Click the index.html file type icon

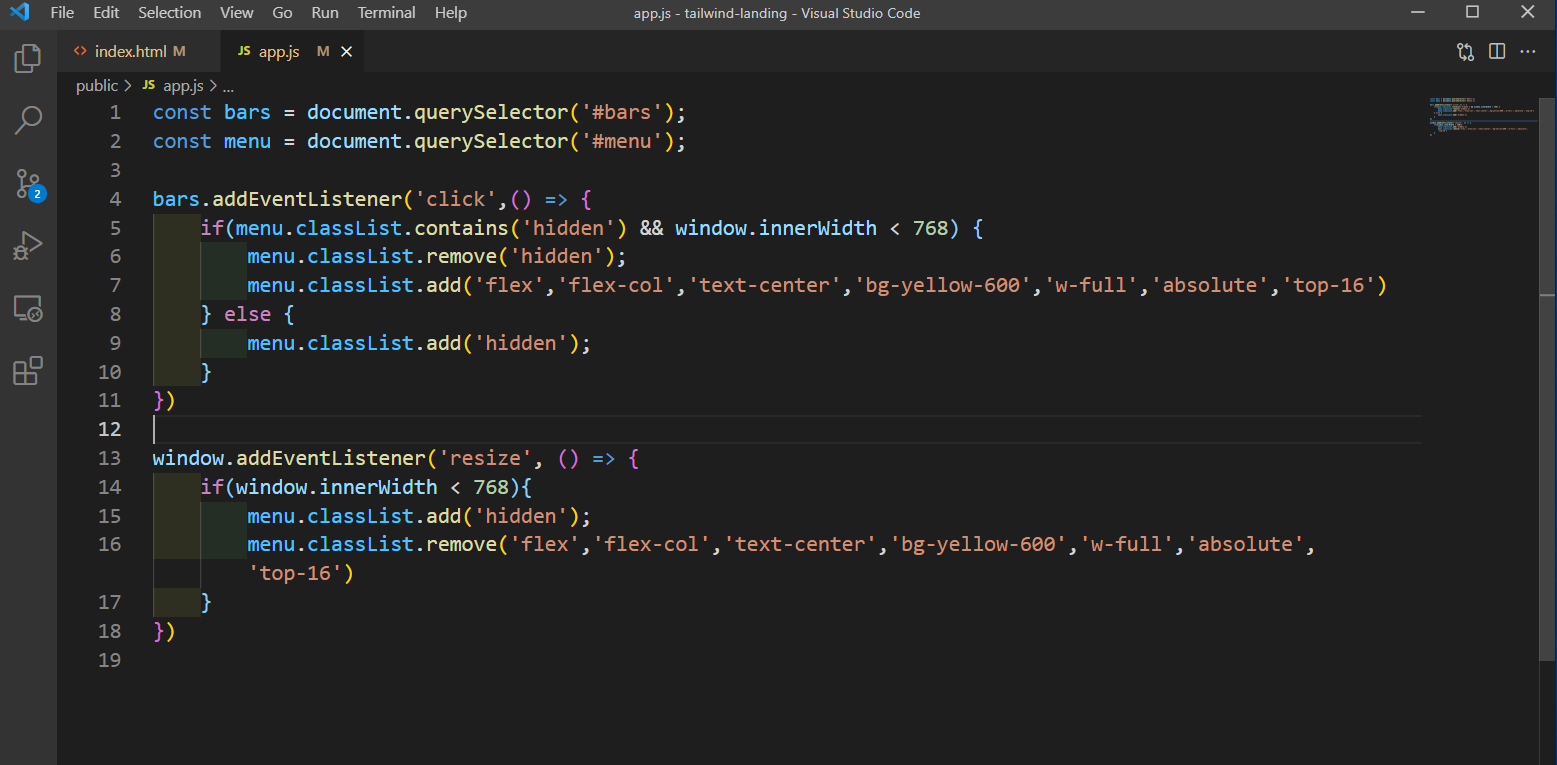tap(80, 51)
